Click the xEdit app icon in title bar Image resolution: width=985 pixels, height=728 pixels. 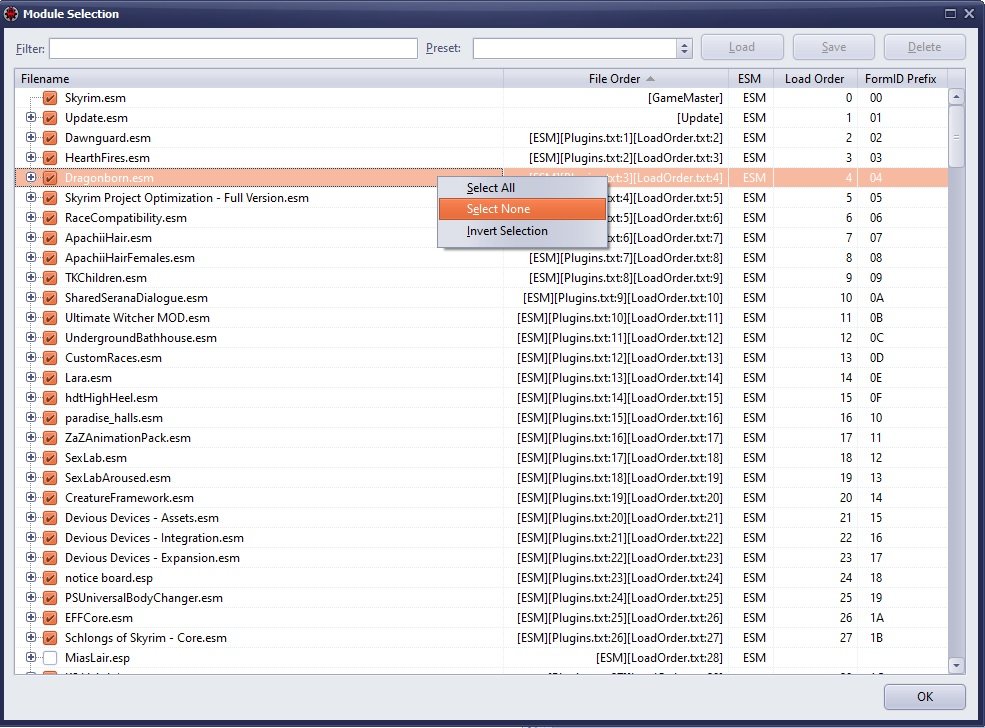(x=10, y=14)
